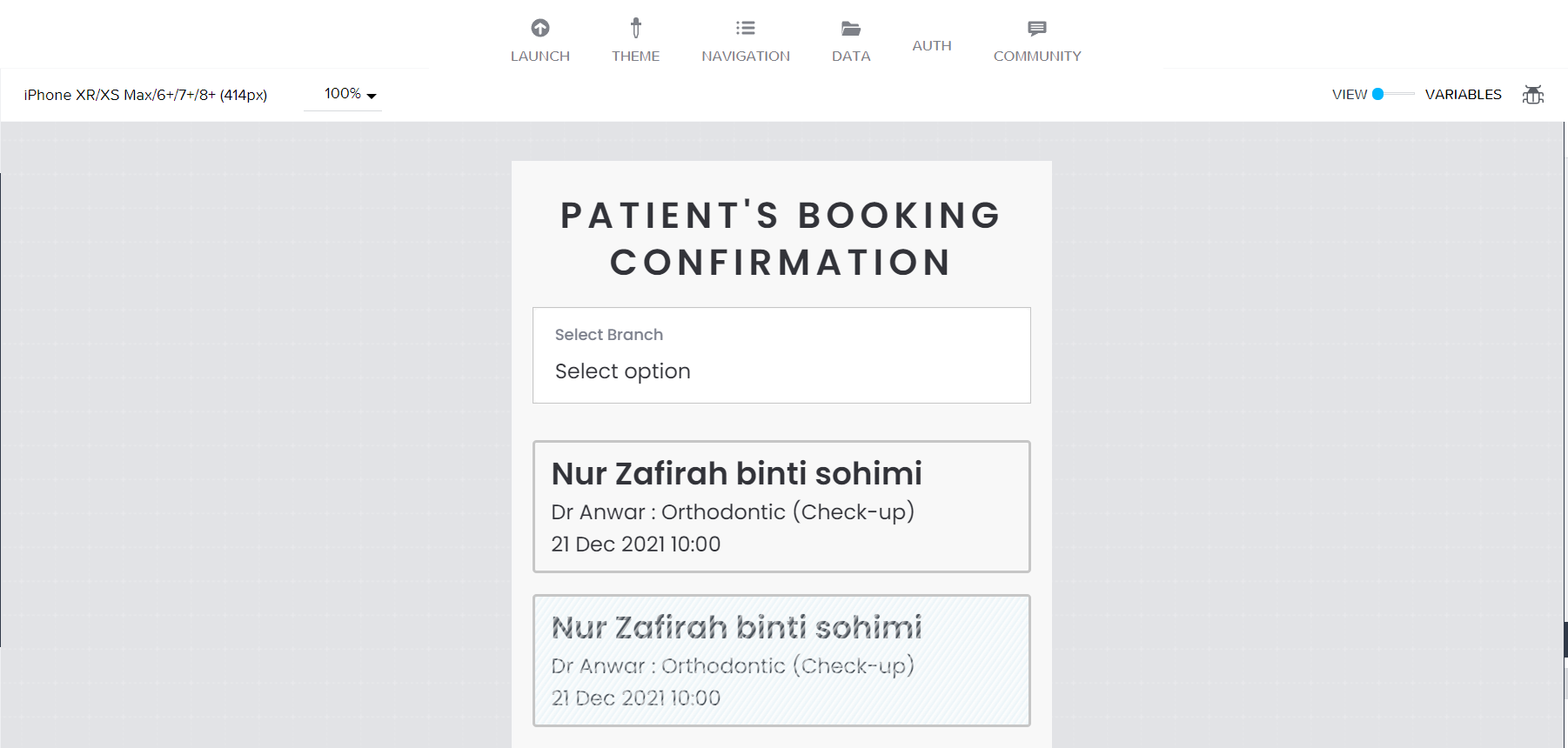Click the Patient's Booking Confirmation title
Screen dimensions: 1568x748
(781, 238)
